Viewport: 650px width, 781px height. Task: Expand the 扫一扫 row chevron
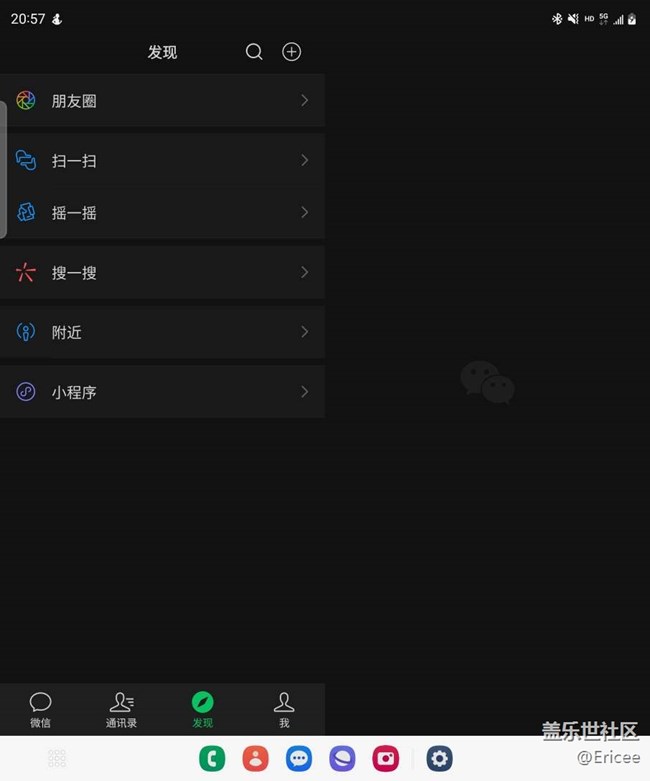click(x=304, y=160)
